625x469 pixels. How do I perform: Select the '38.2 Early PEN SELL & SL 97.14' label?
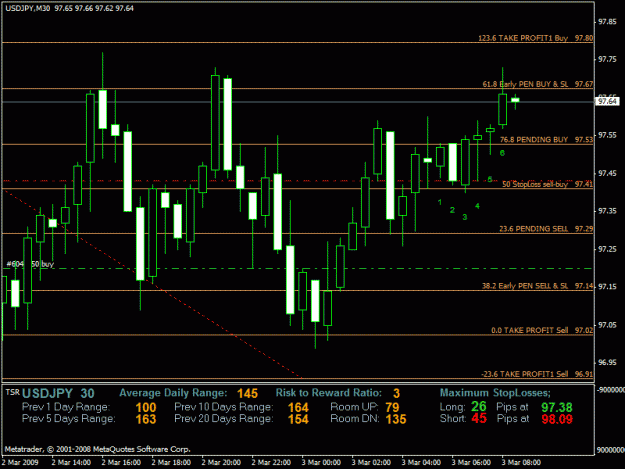point(537,286)
